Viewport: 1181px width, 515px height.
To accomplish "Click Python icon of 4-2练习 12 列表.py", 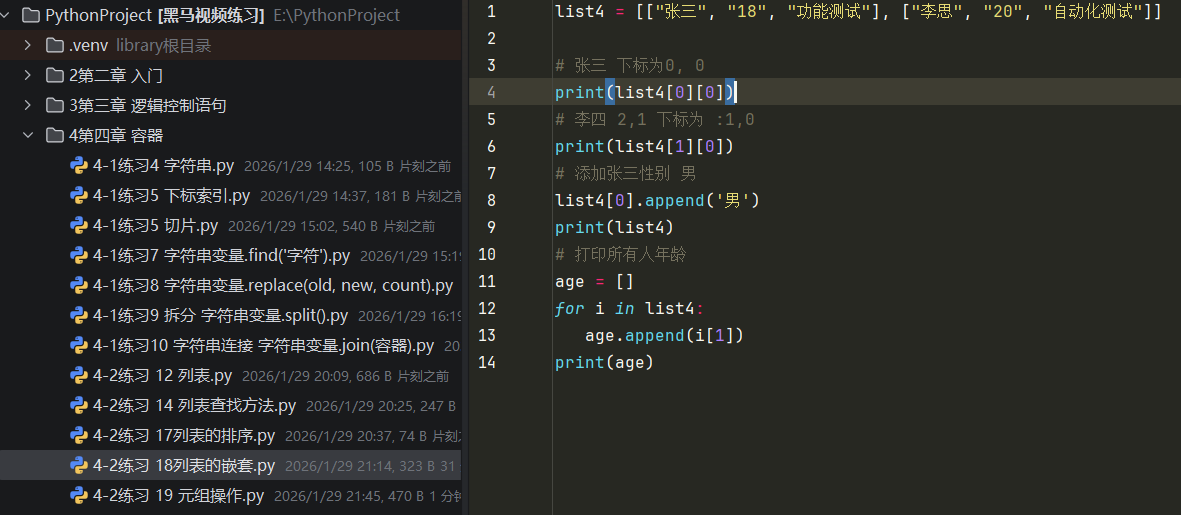I will click(79, 376).
